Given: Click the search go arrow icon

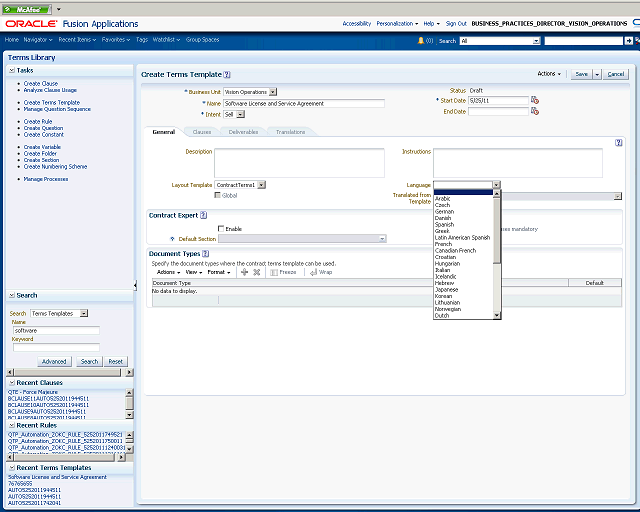Looking at the screenshot, I should pos(628,40).
